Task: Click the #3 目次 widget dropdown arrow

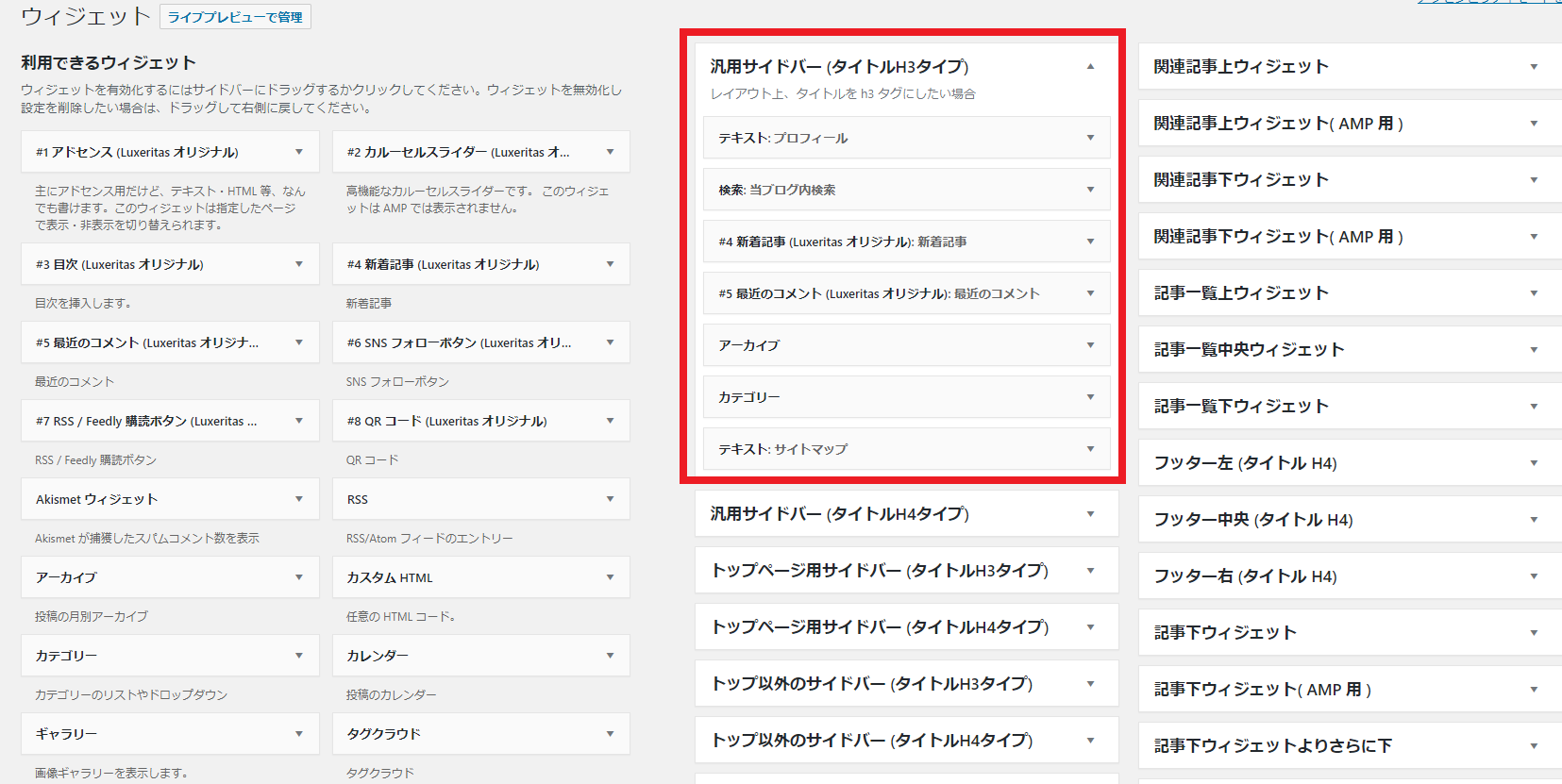Action: pyautogui.click(x=299, y=264)
